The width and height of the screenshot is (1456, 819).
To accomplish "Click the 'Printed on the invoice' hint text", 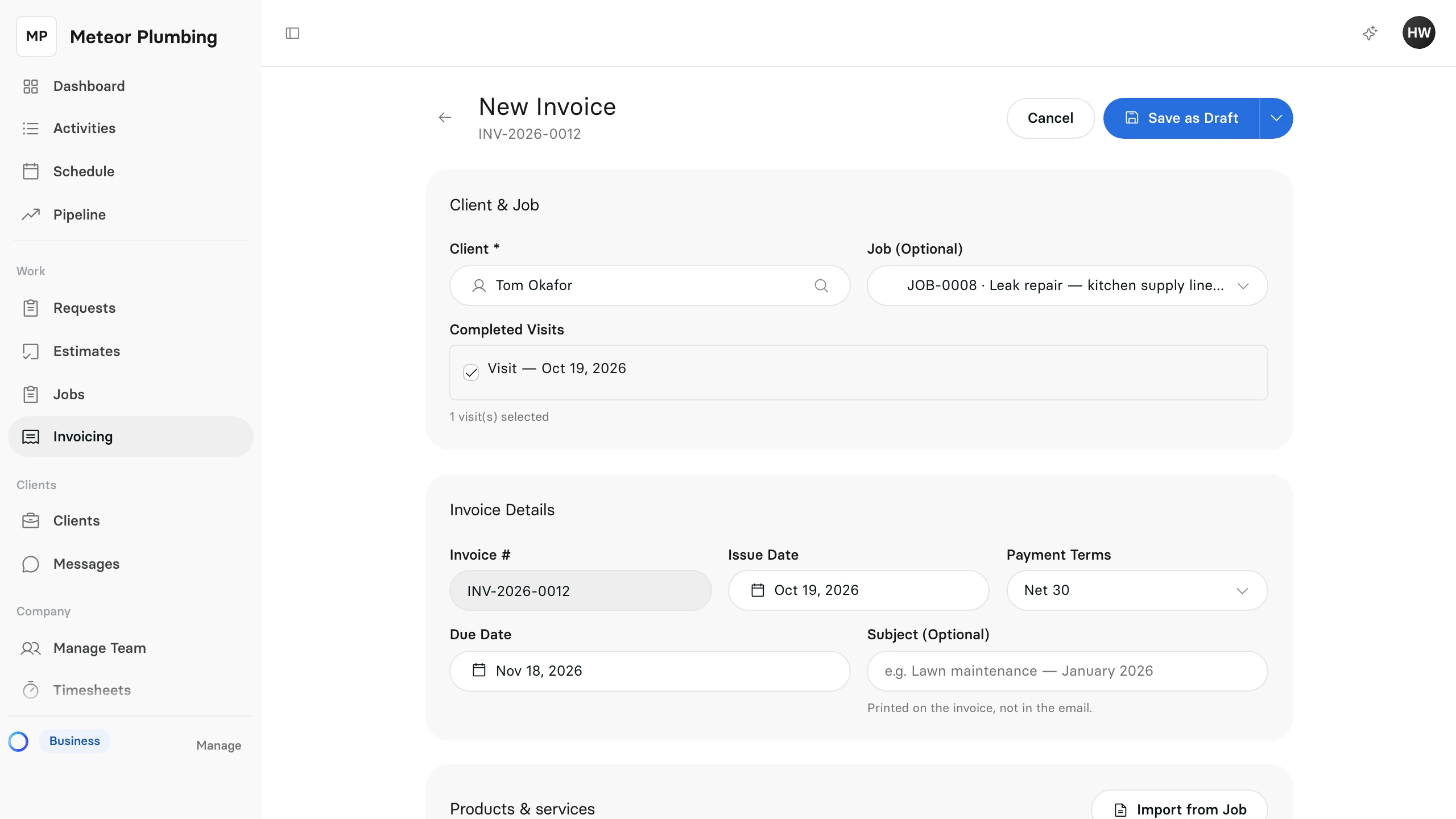I will coord(979,708).
